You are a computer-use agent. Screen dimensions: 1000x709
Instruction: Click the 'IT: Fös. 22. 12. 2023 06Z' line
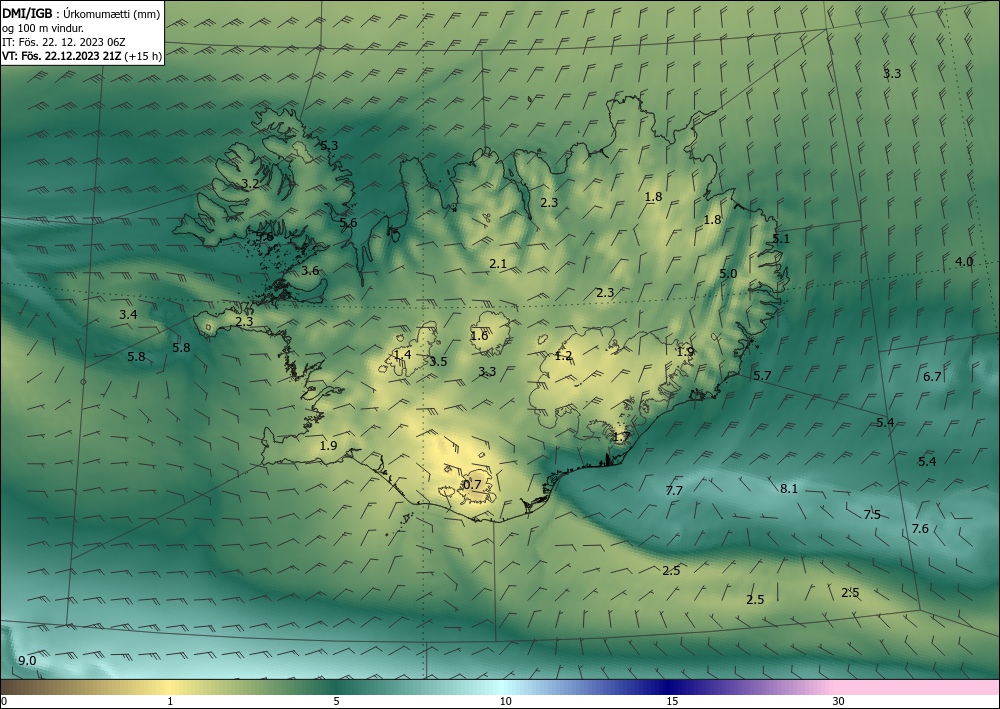(x=64, y=42)
